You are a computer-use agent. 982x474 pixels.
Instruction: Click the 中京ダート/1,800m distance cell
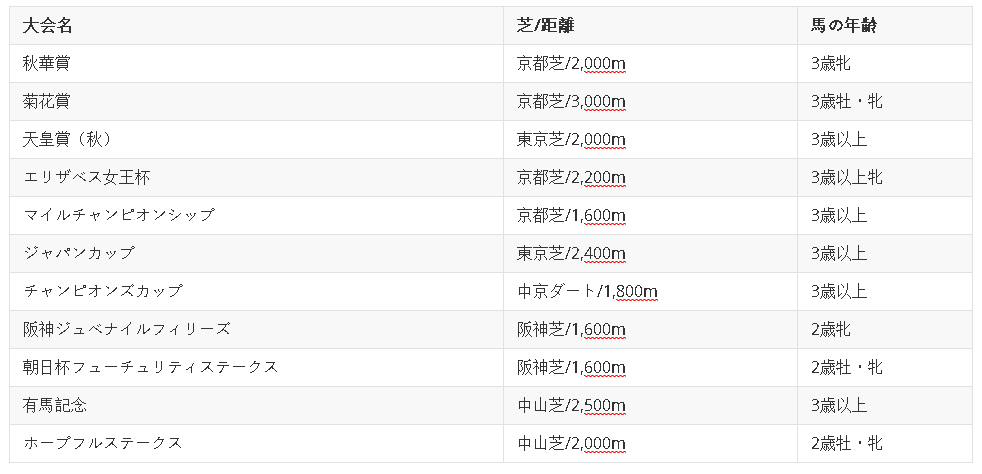587,292
